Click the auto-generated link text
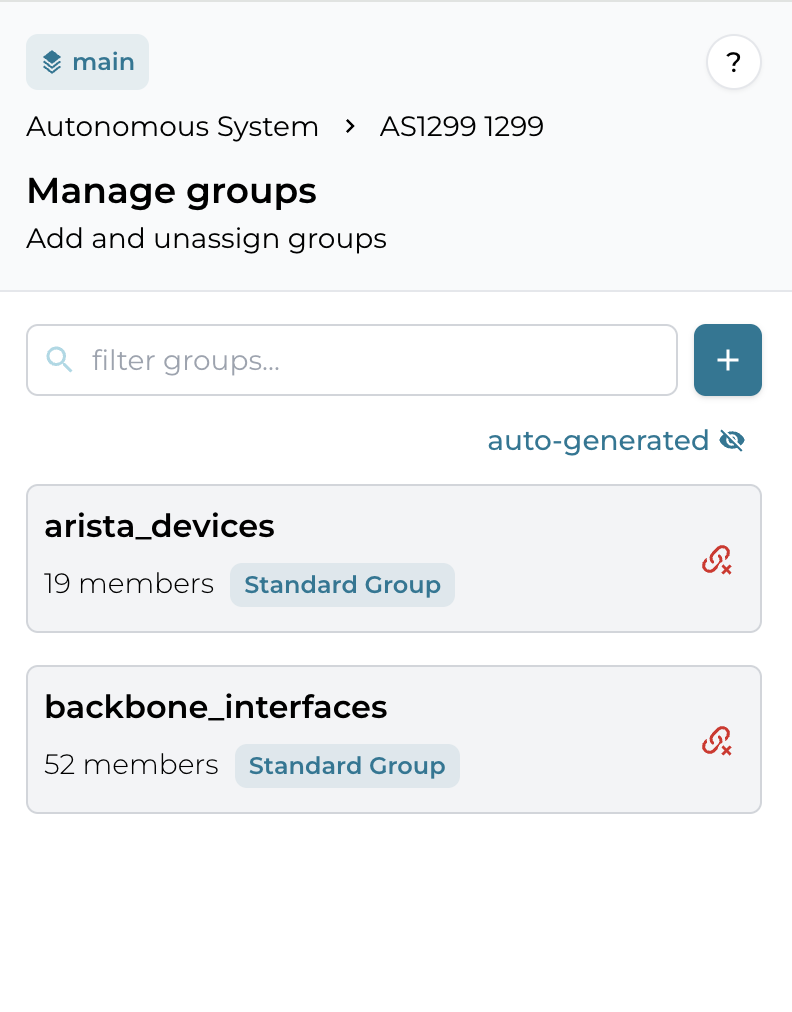Image resolution: width=792 pixels, height=1012 pixels. (597, 440)
